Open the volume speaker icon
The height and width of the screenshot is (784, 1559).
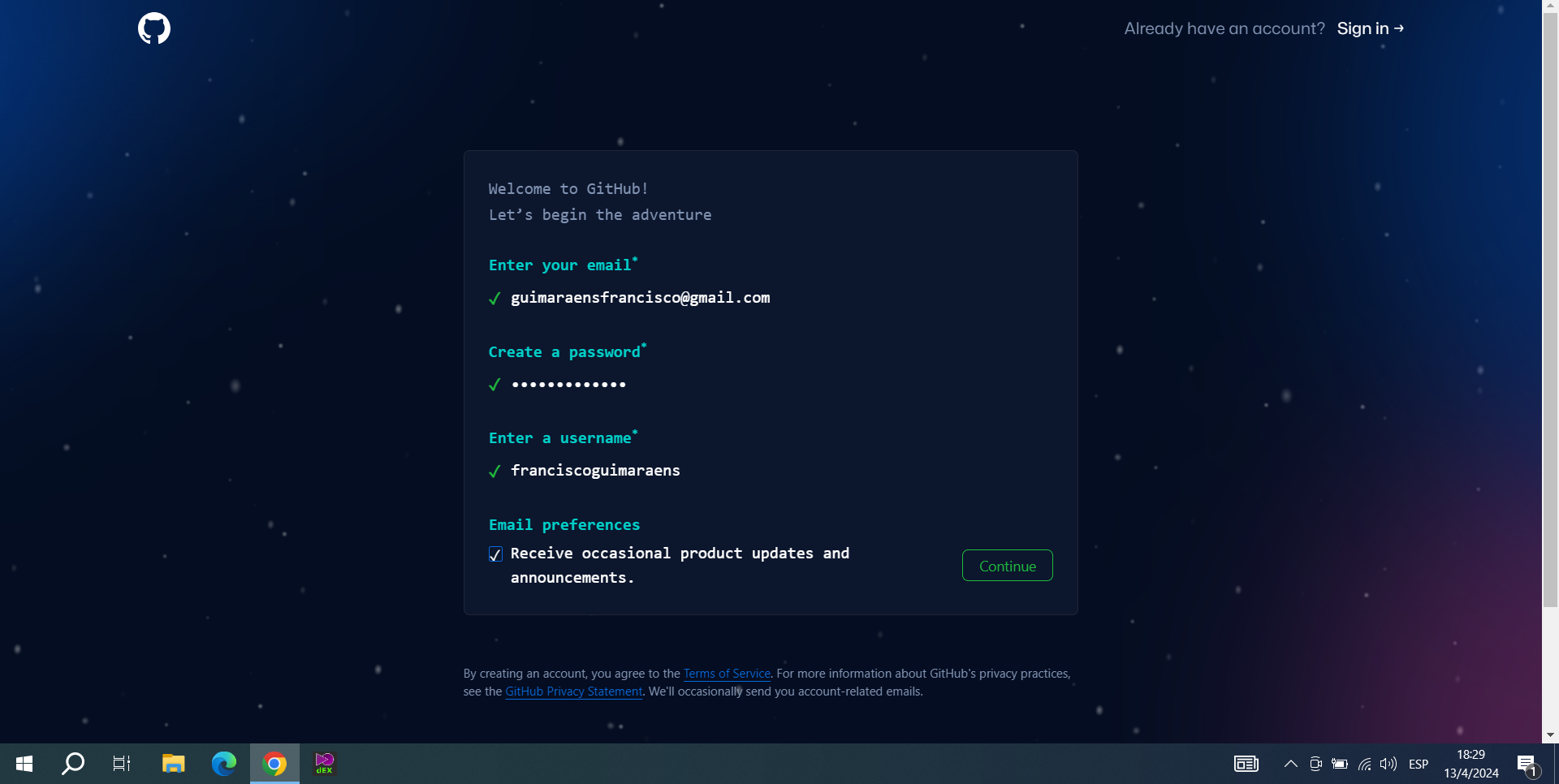1388,764
